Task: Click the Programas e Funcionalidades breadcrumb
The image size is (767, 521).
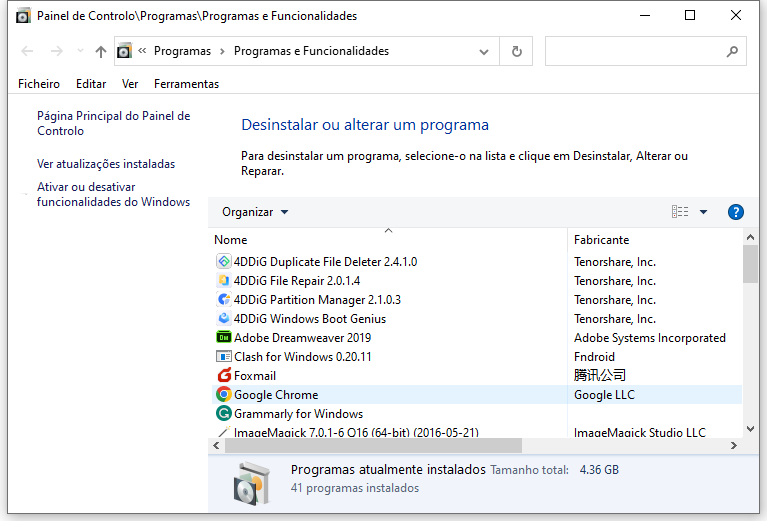Action: pos(311,51)
